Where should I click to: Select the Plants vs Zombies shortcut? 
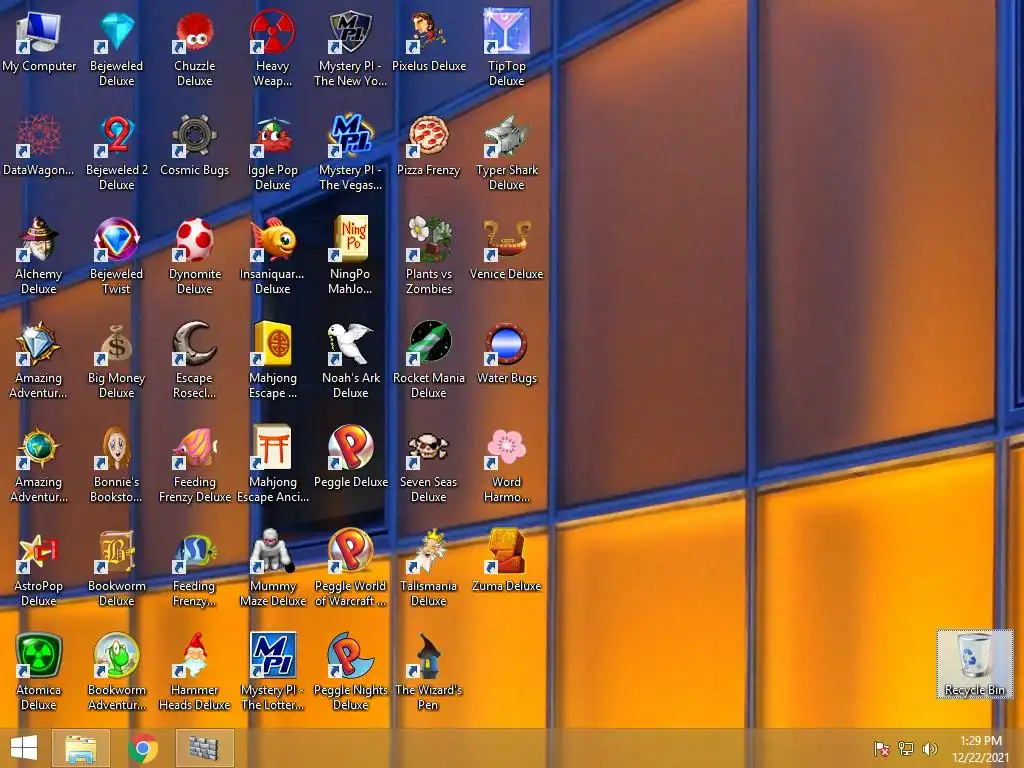tap(428, 255)
